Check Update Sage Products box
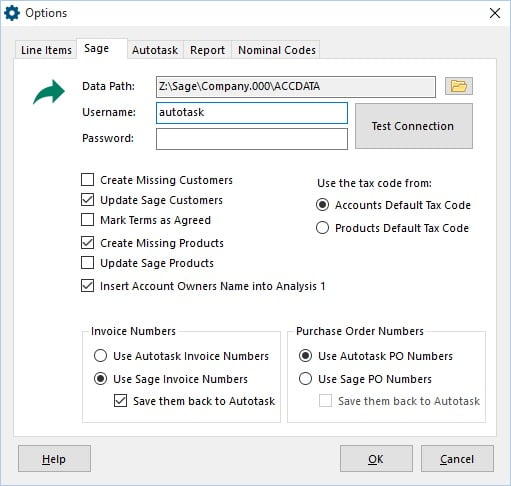This screenshot has height=486, width=511. 87,263
